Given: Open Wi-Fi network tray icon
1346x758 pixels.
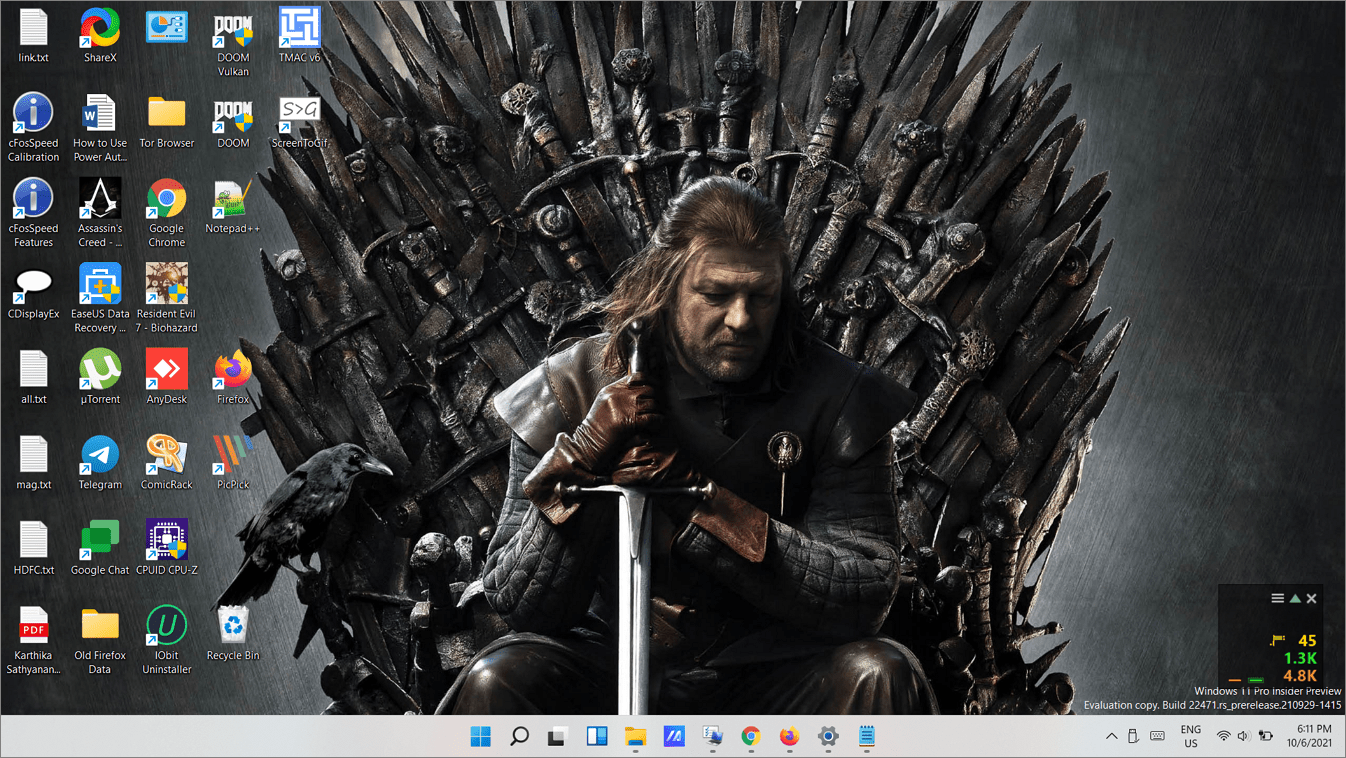Looking at the screenshot, I should point(1223,737).
